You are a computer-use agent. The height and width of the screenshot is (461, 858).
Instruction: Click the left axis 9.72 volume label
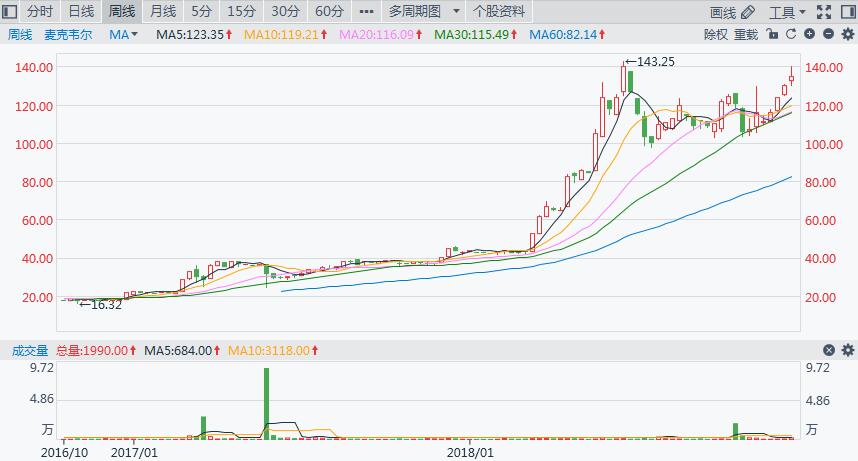coord(42,367)
